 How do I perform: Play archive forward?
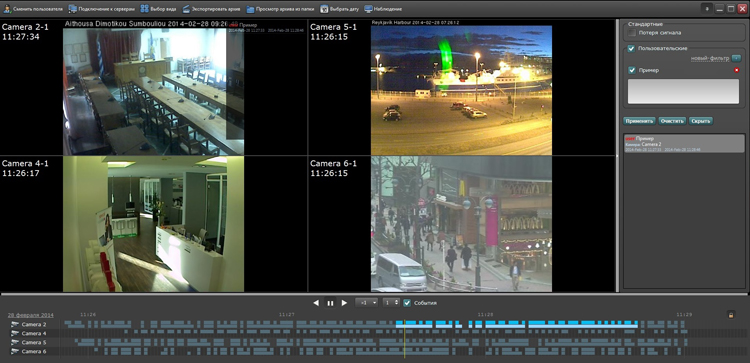(344, 303)
